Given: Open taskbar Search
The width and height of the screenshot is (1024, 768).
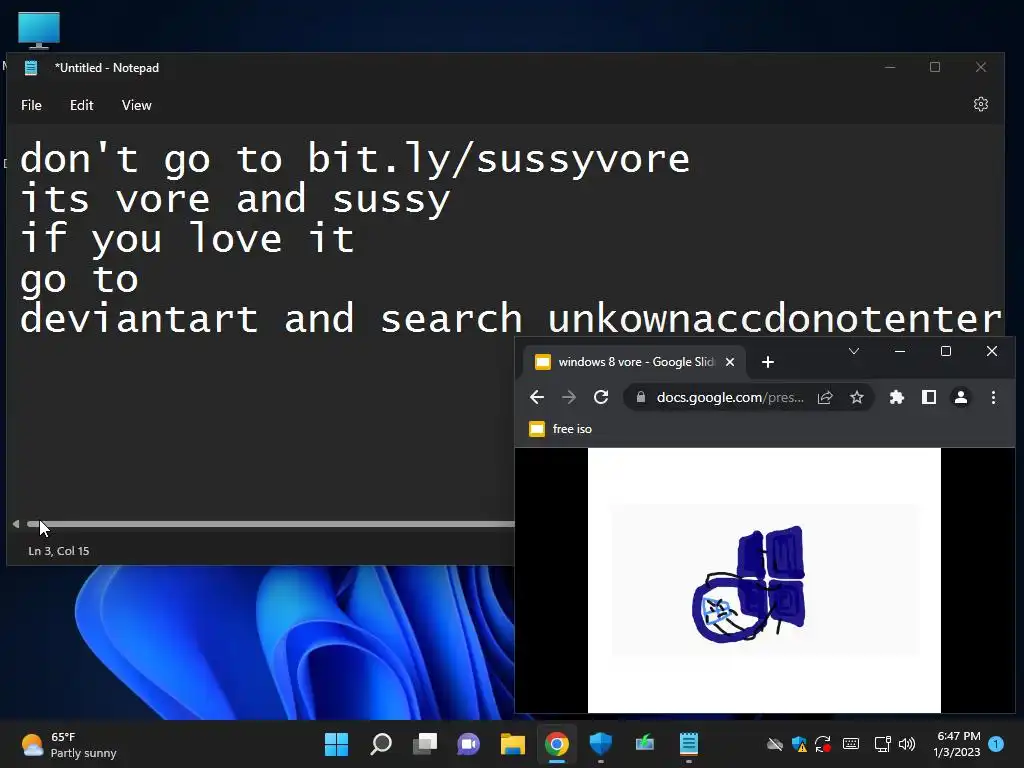Looking at the screenshot, I should (x=381, y=744).
